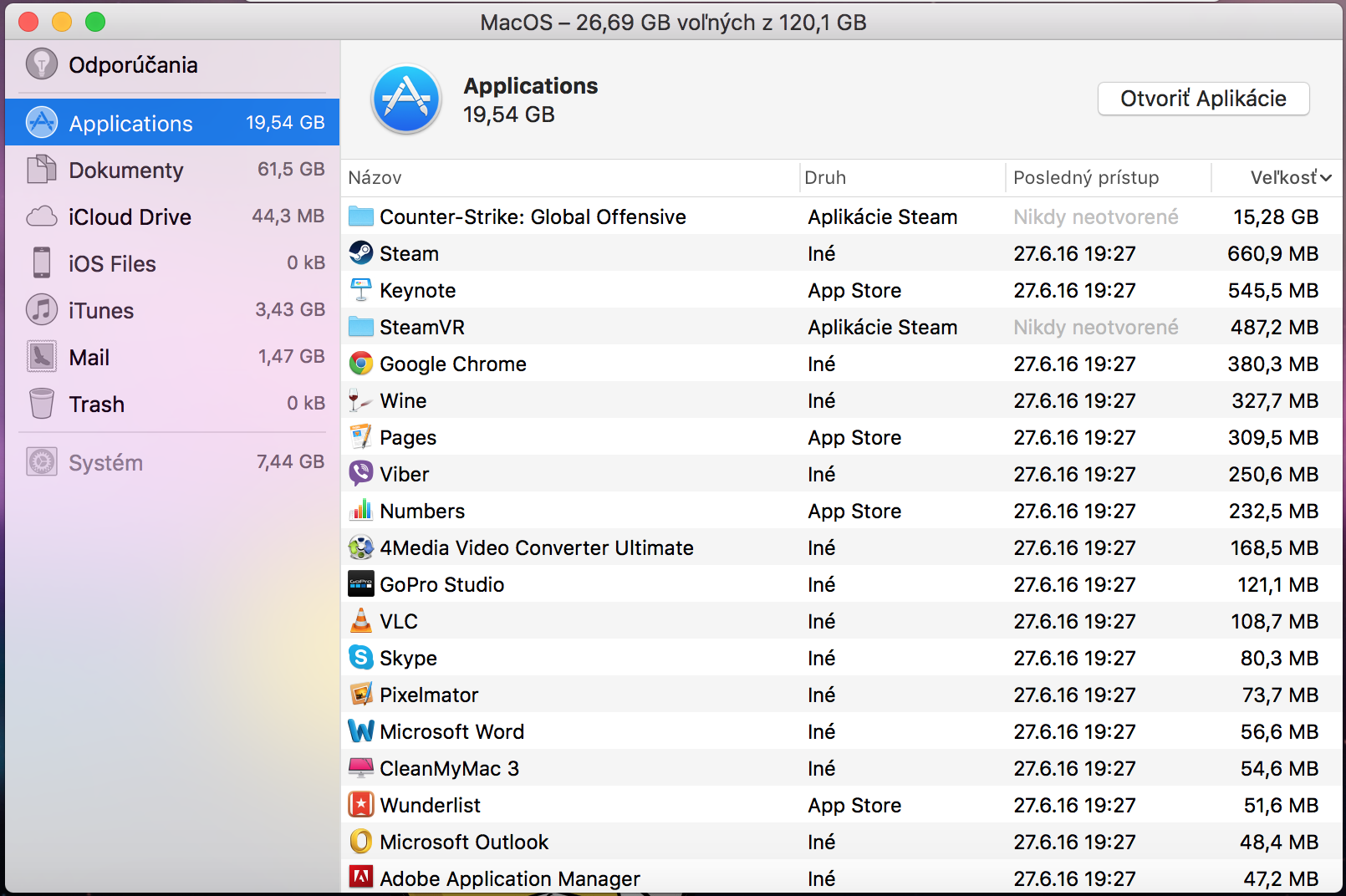The width and height of the screenshot is (1346, 896).
Task: Click the 73,7 MB size value
Action: pos(1280,695)
